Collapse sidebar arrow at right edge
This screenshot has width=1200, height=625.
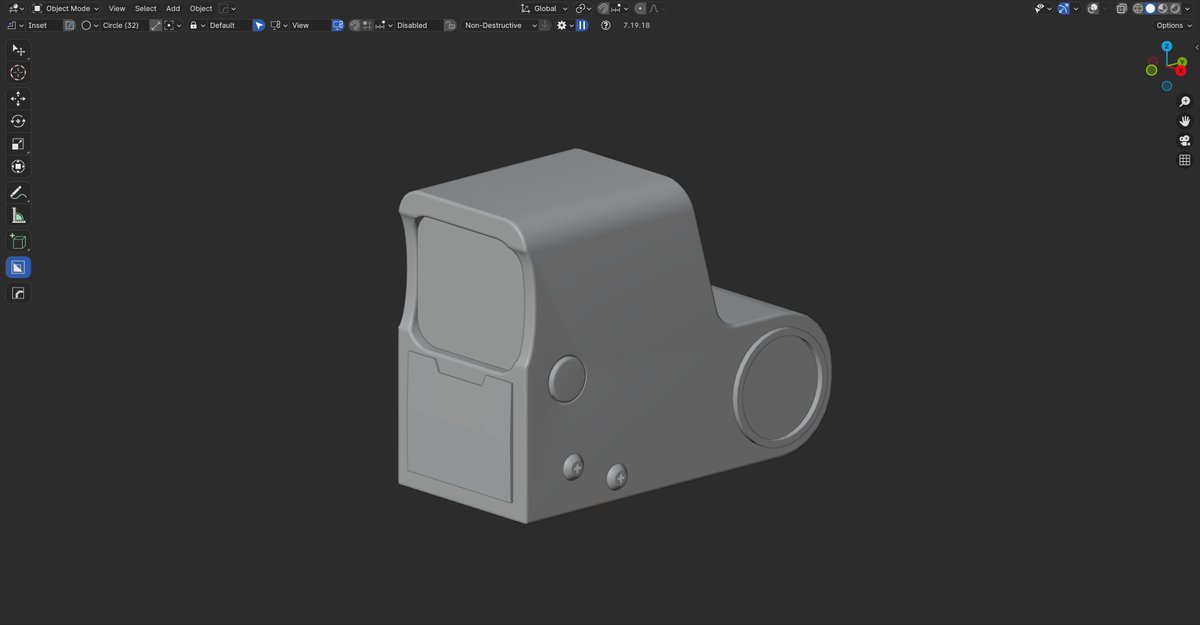pos(1196,47)
